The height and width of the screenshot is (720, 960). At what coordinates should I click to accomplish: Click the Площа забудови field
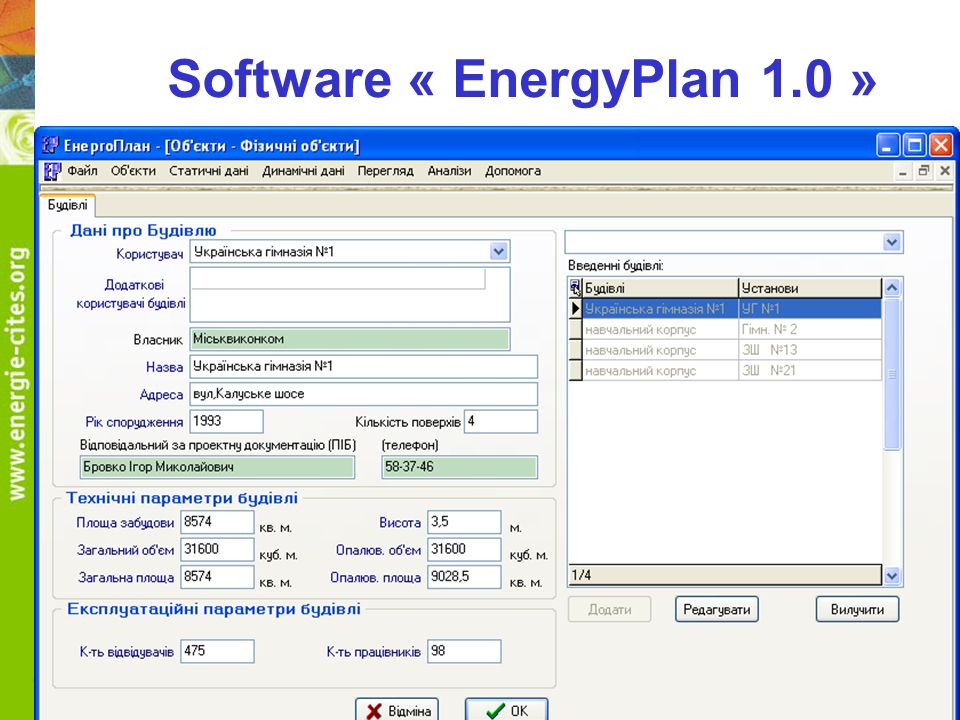tap(217, 522)
